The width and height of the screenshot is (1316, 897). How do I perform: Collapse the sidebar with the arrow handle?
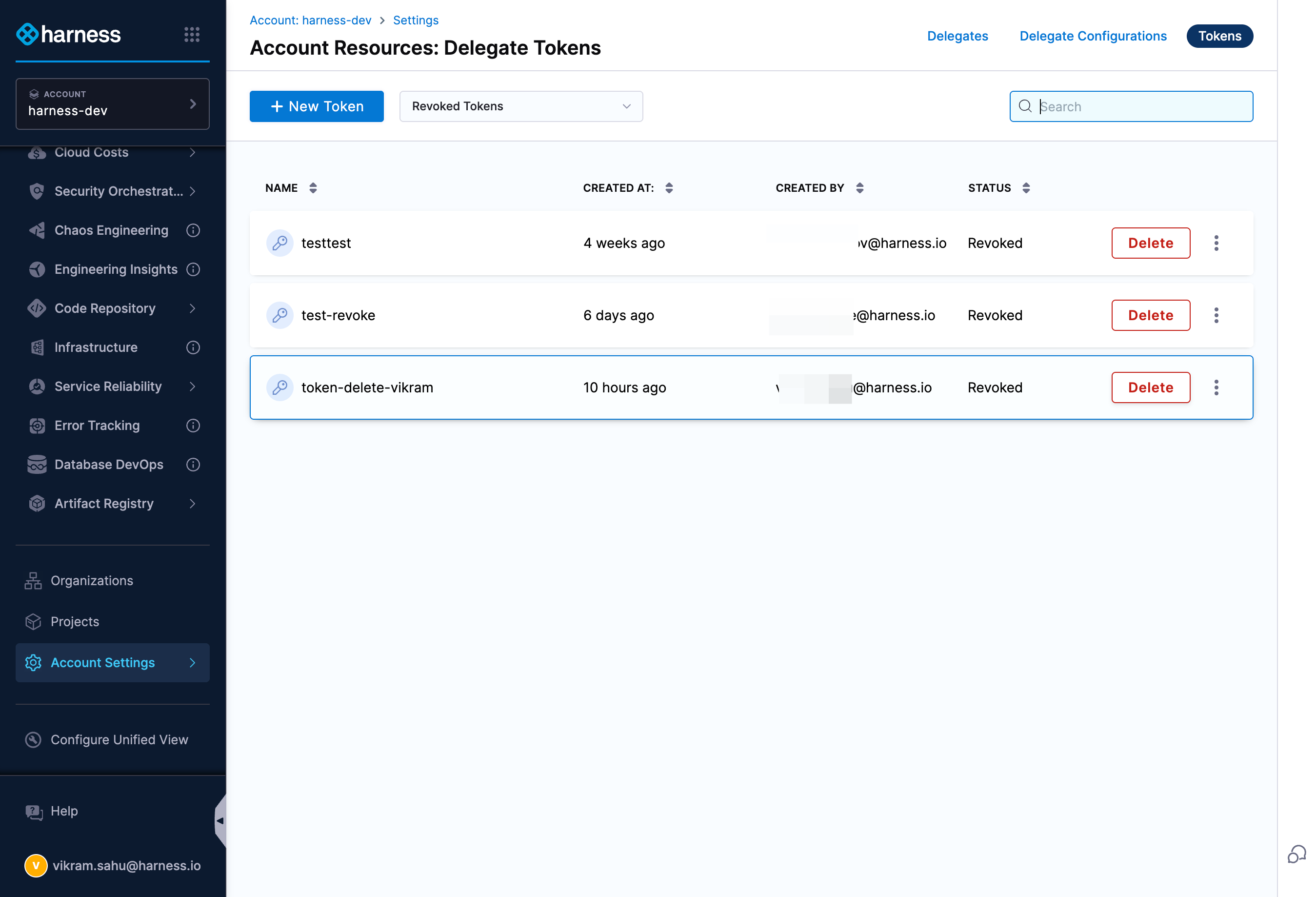pos(220,821)
